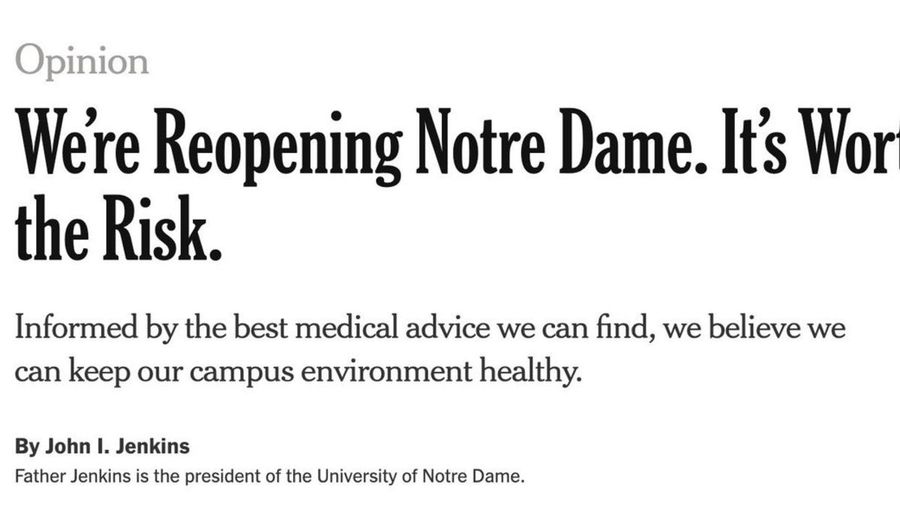Click "University of Notre Dame" in the bio
This screenshot has height=506, width=900.
coord(421,476)
